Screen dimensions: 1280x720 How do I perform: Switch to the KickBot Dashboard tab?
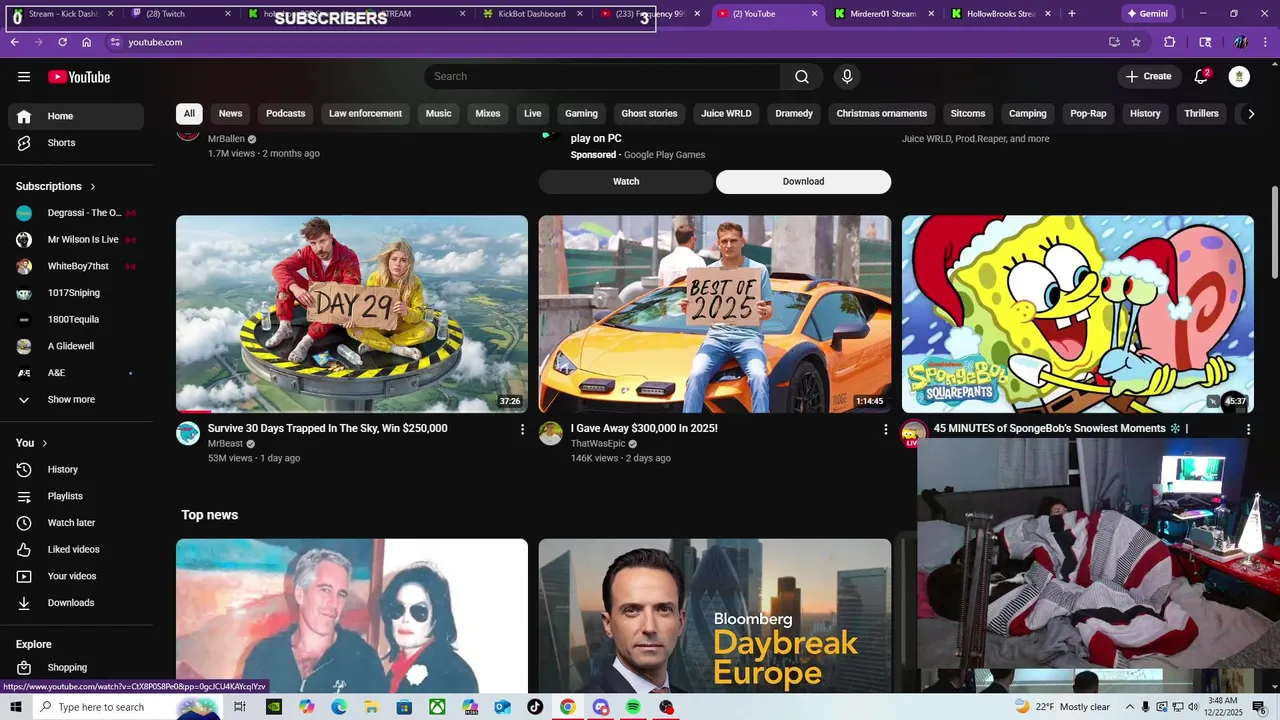click(531, 14)
